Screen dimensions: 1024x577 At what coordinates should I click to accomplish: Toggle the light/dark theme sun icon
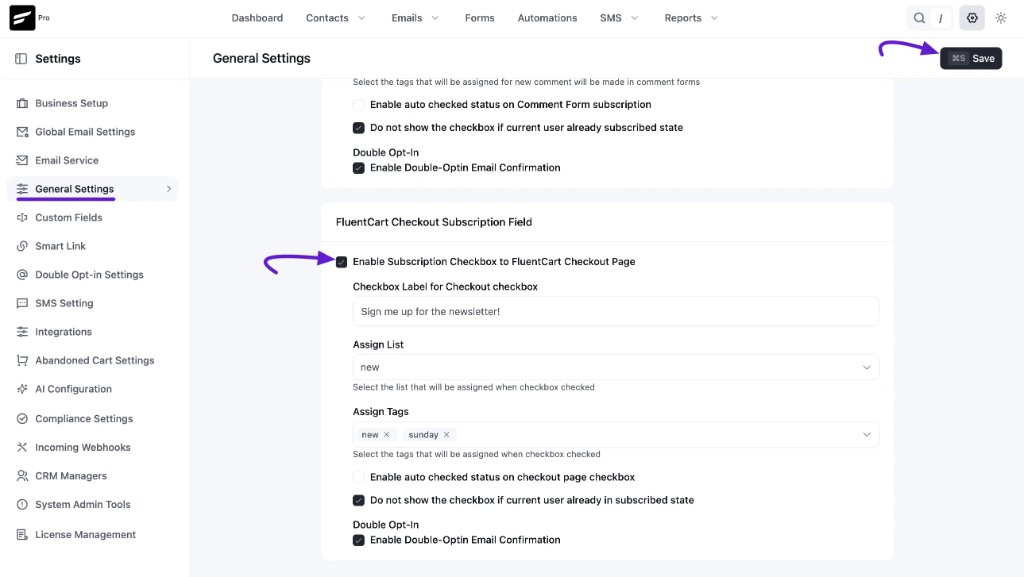pos(1000,18)
